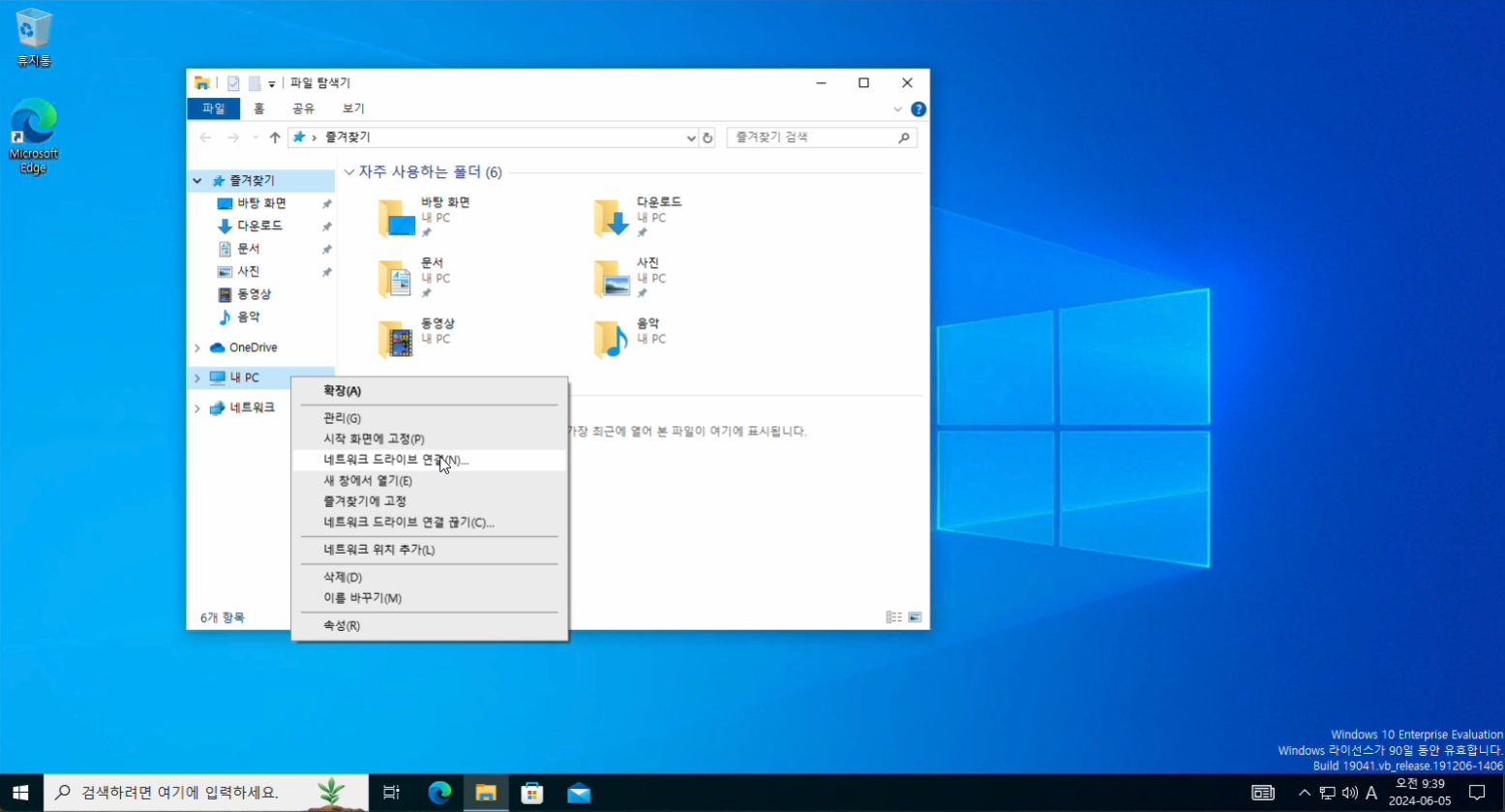Image resolution: width=1505 pixels, height=812 pixels.
Task: Switch to large icons view in status bar
Action: [915, 617]
